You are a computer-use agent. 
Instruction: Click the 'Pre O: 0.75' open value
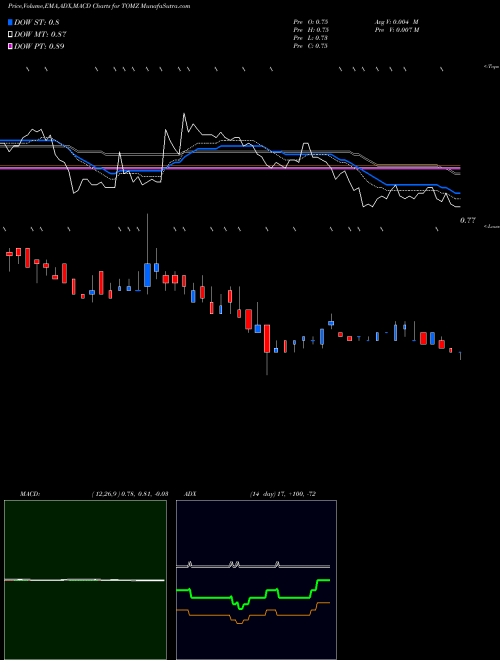(x=311, y=22)
